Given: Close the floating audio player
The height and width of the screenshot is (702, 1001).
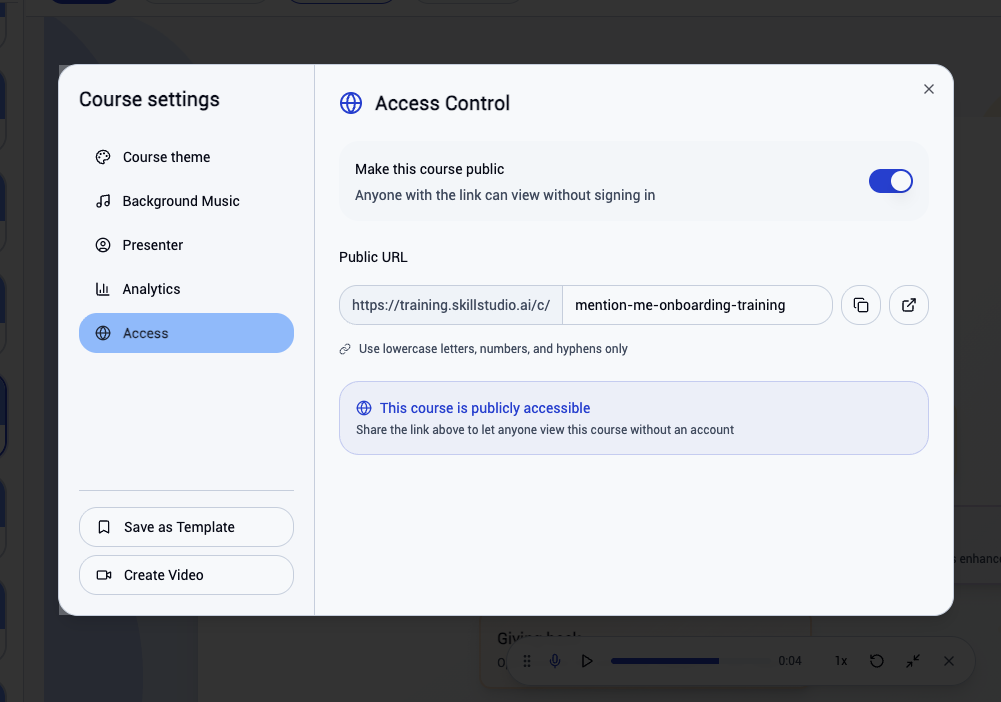Looking at the screenshot, I should tap(949, 661).
